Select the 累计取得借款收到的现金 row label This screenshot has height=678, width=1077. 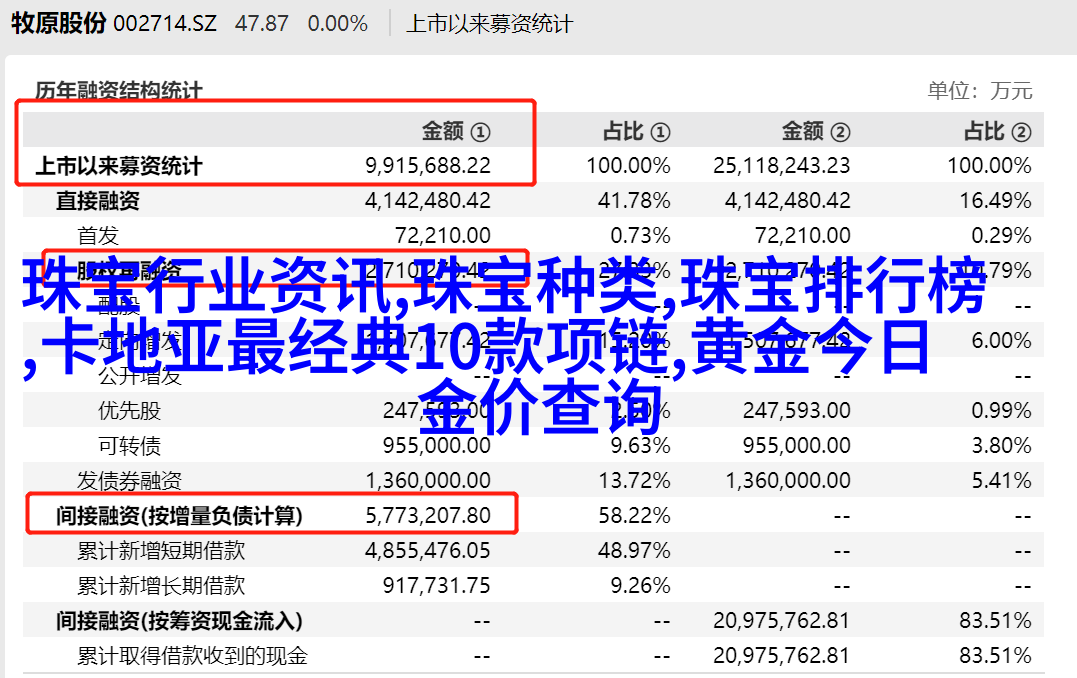tap(192, 657)
